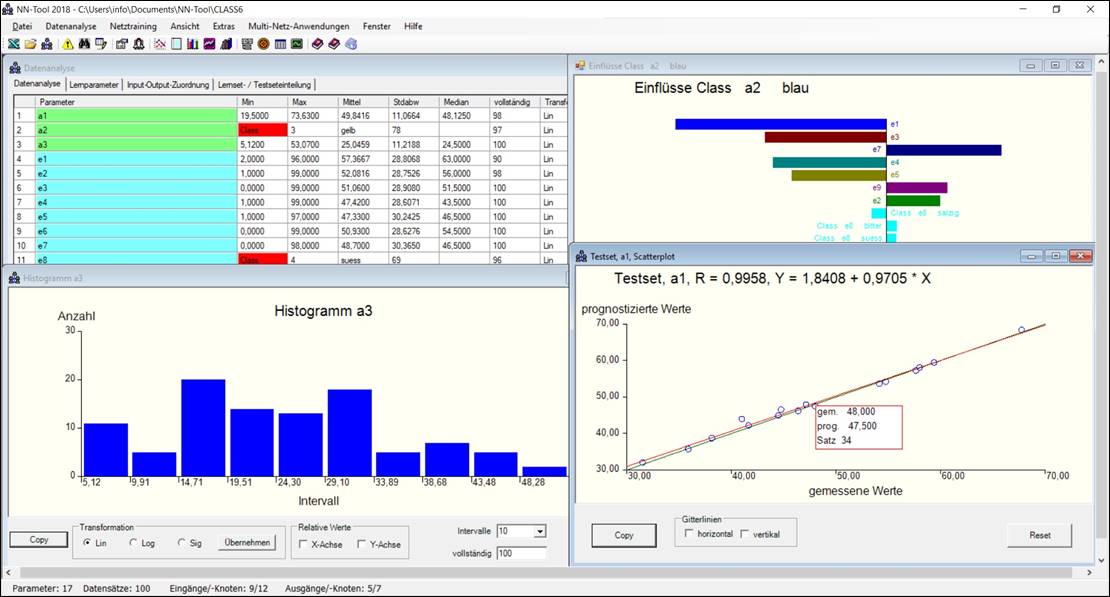Screen dimensions: 1110x597
Task: Click the Reset button in scatterplot window
Action: pos(1040,535)
